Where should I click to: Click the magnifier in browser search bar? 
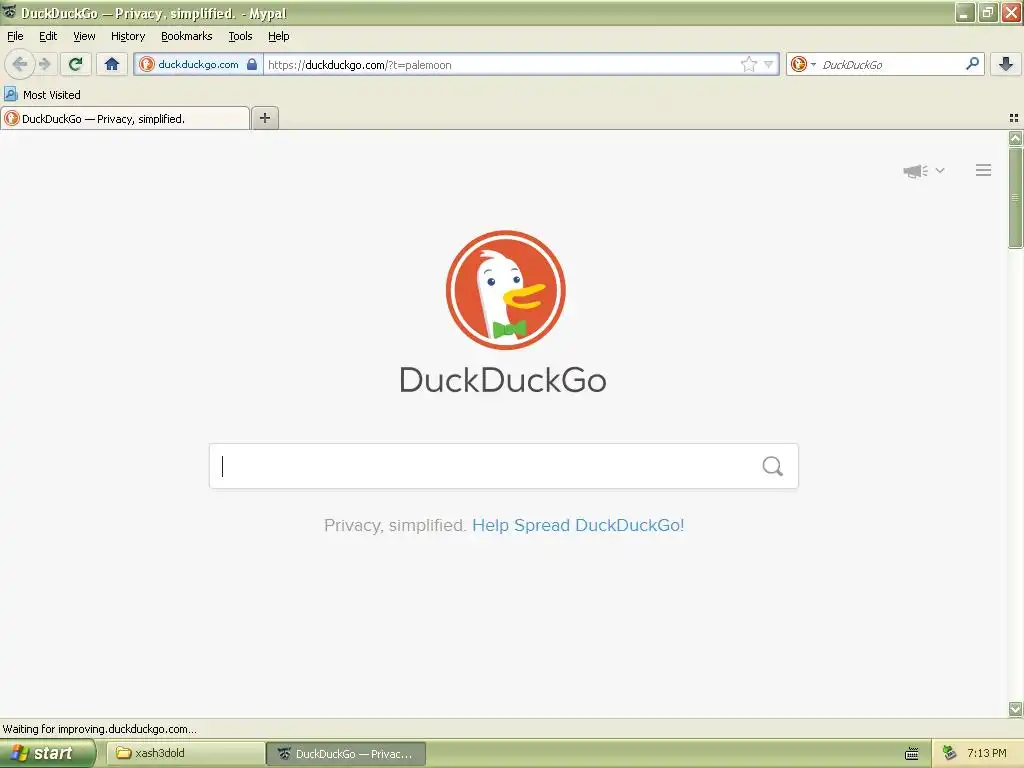[972, 63]
